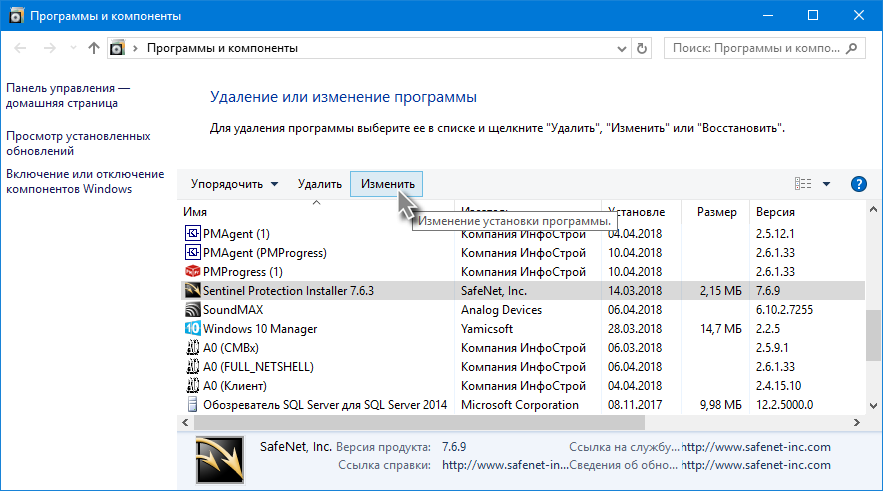The image size is (883, 491).
Task: Refresh the Программы и компоненты list
Action: tap(641, 48)
